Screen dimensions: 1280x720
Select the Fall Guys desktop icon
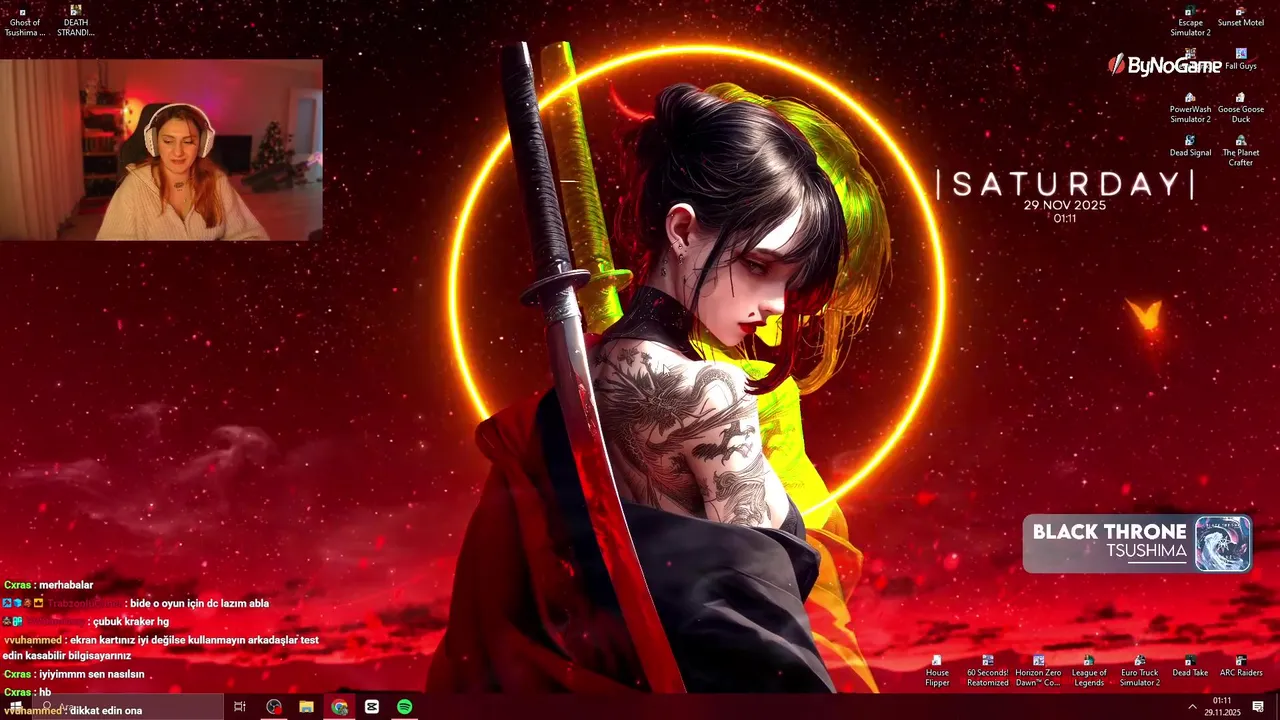click(1241, 60)
